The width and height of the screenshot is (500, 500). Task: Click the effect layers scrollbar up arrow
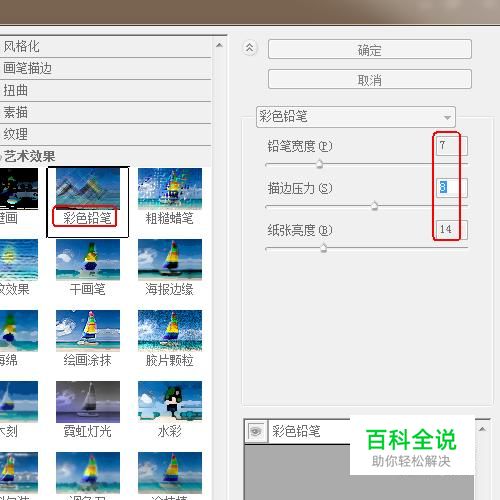click(482, 429)
